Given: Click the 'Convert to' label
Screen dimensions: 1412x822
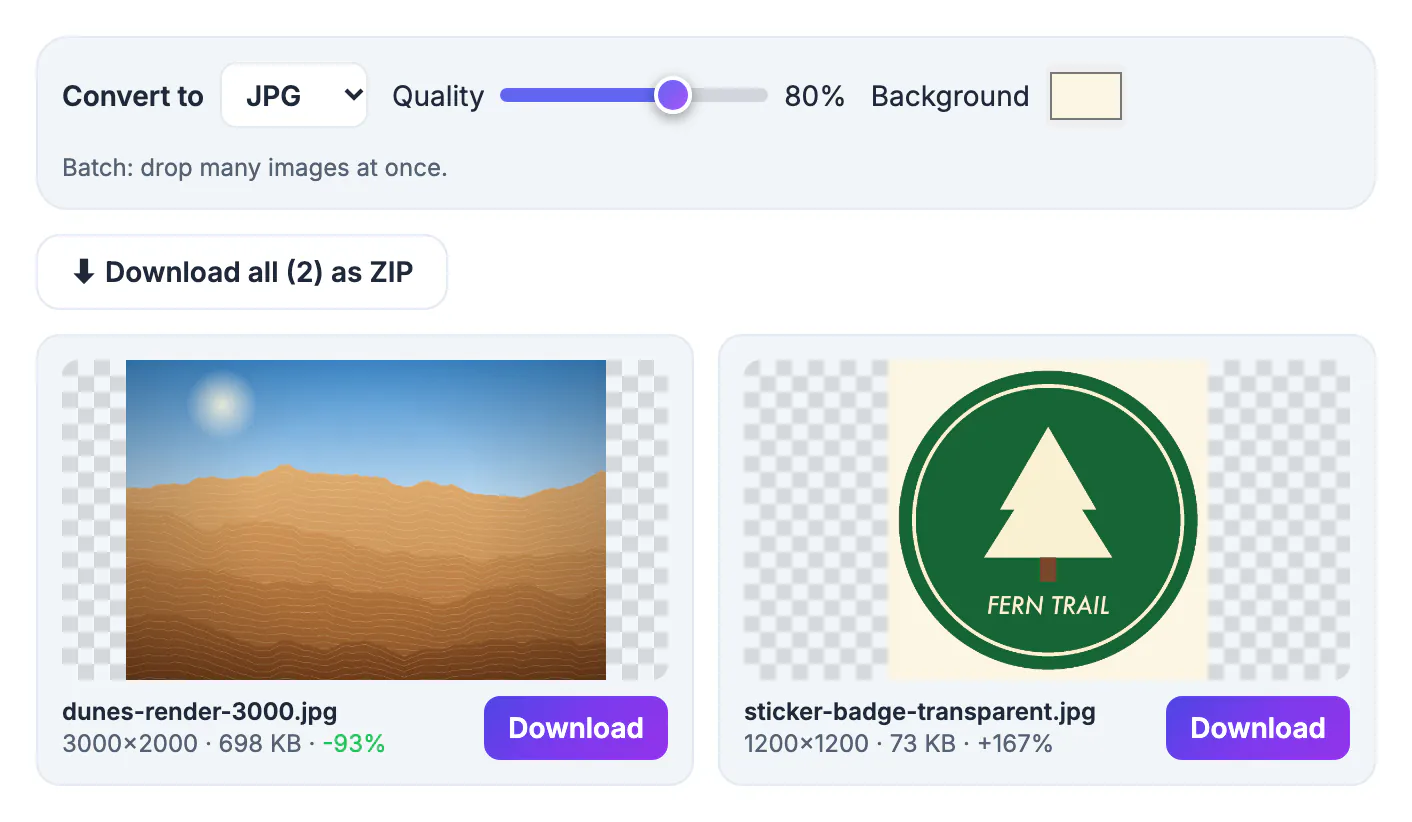Looking at the screenshot, I should tap(133, 96).
